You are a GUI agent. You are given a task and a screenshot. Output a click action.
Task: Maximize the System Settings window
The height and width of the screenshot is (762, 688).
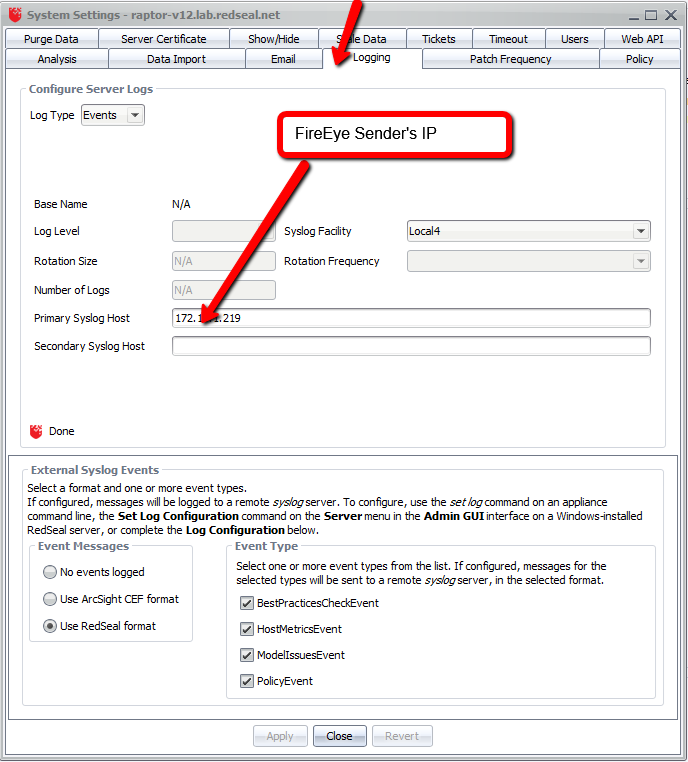pos(651,15)
